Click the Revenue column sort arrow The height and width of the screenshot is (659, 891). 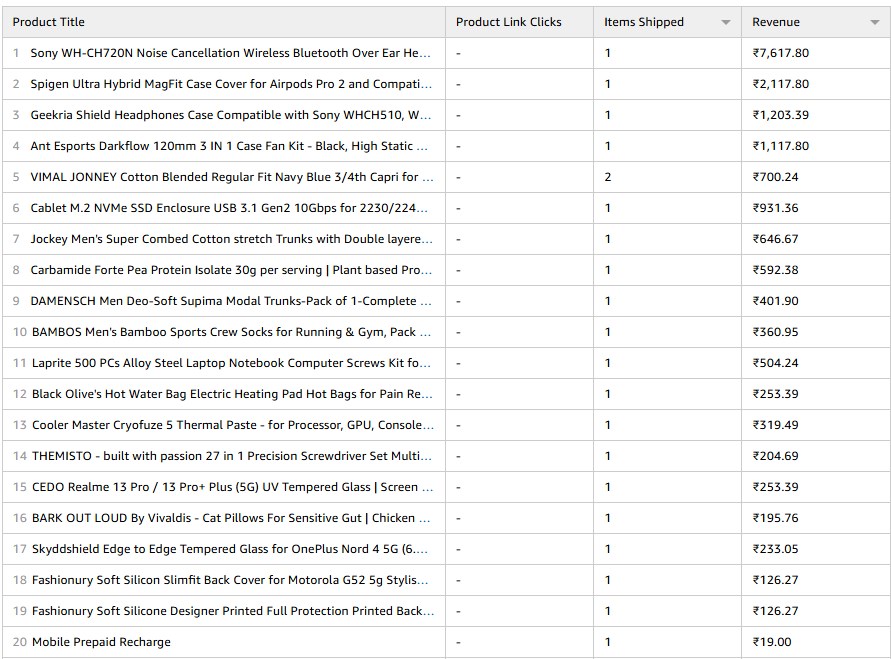[874, 22]
